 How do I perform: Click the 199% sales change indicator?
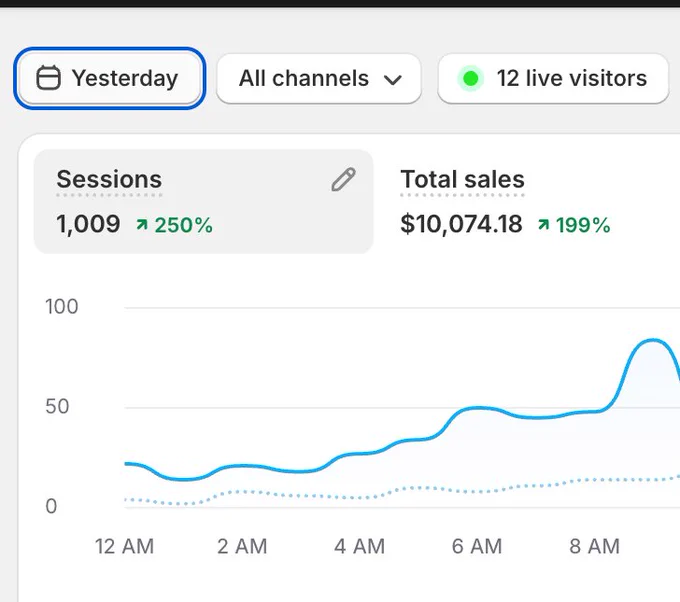tap(574, 225)
